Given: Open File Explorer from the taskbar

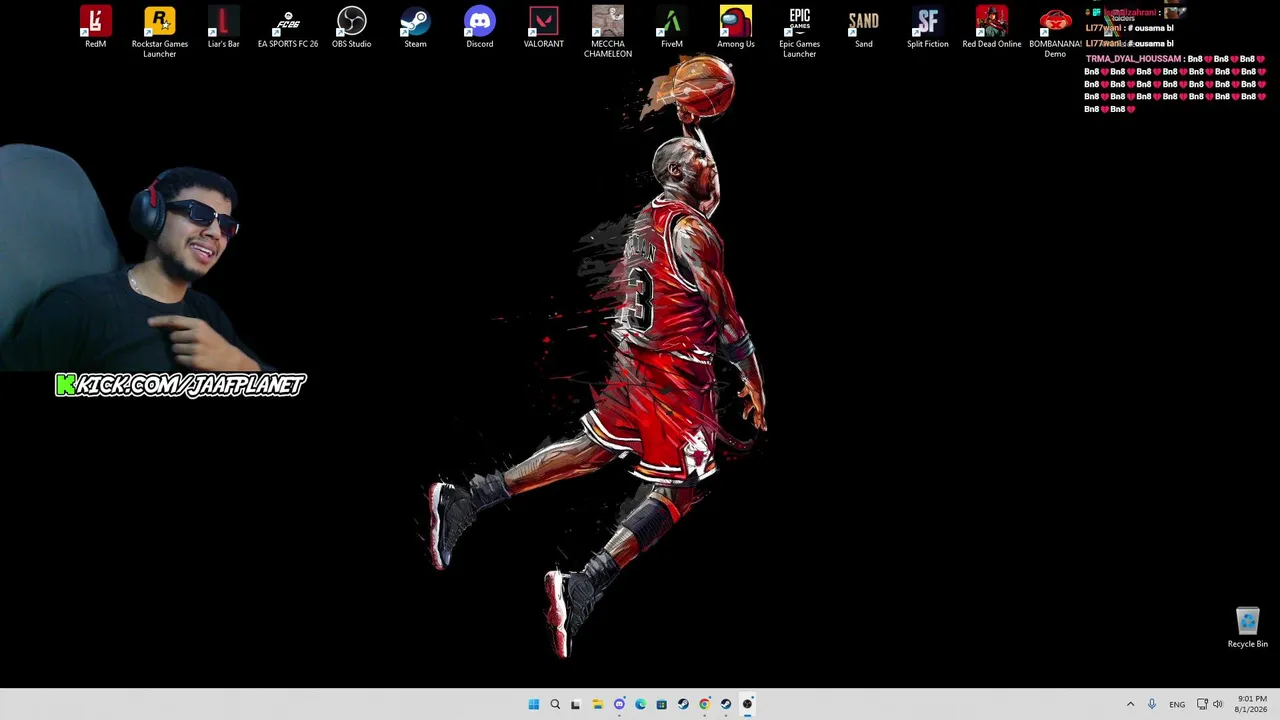Looking at the screenshot, I should click(598, 704).
